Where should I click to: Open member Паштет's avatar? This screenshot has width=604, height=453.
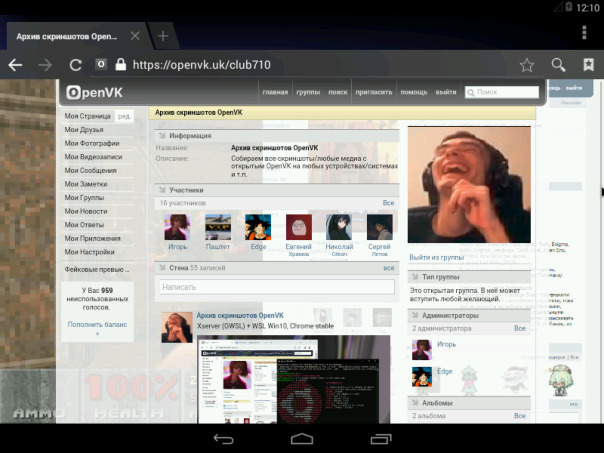click(x=218, y=227)
